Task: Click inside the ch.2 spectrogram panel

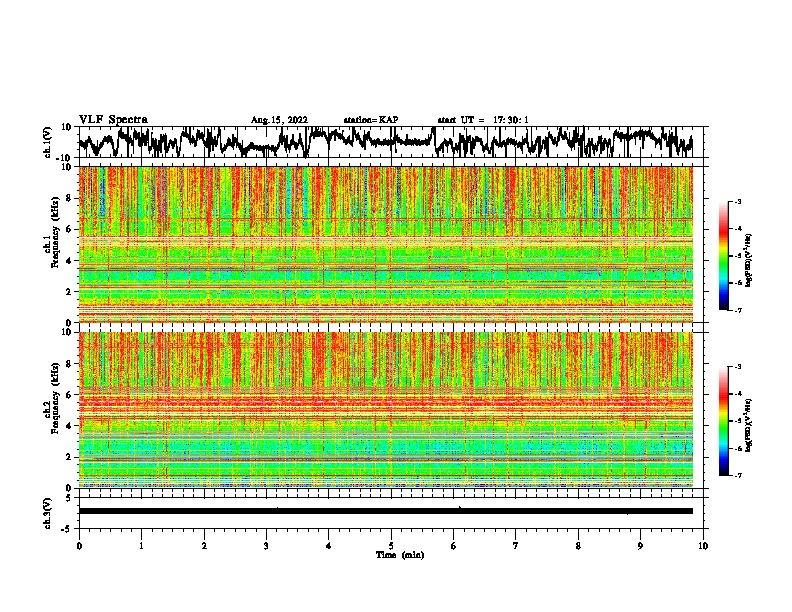Action: tap(386, 410)
